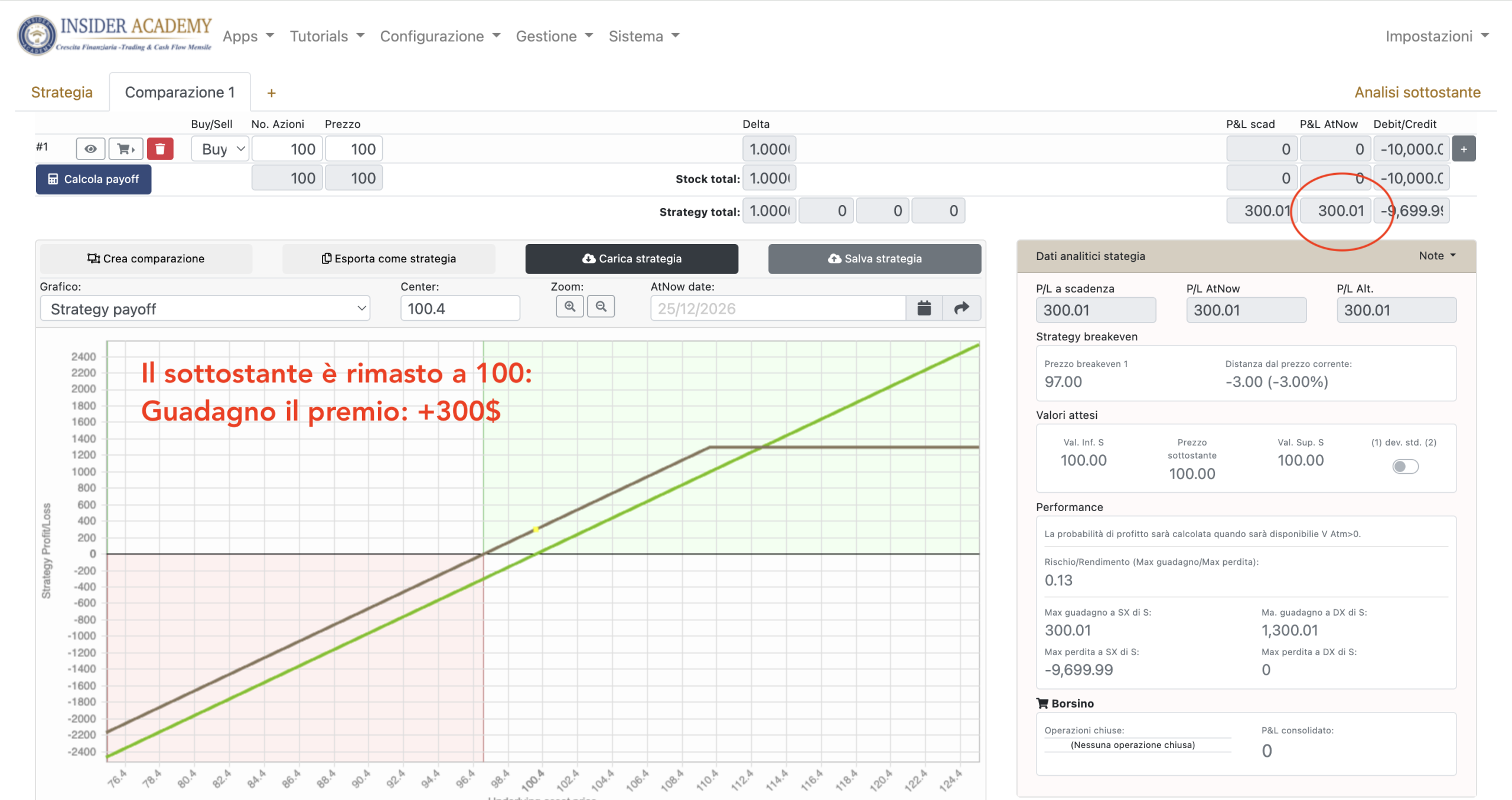Open the Configurazione menu
The height and width of the screenshot is (800, 1512).
440,37
